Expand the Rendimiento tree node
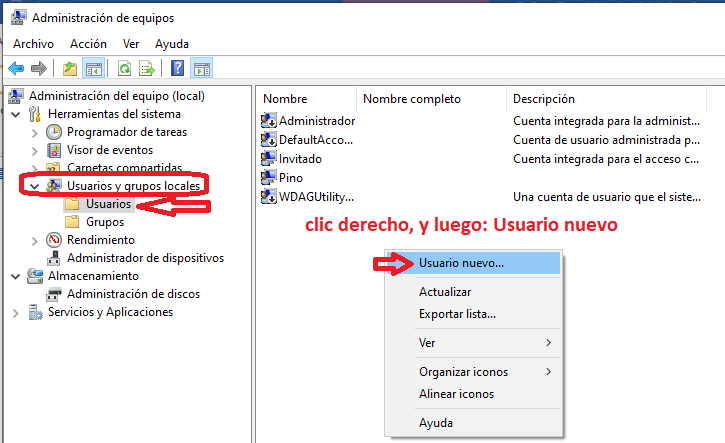This screenshot has width=725, height=443. 35,241
